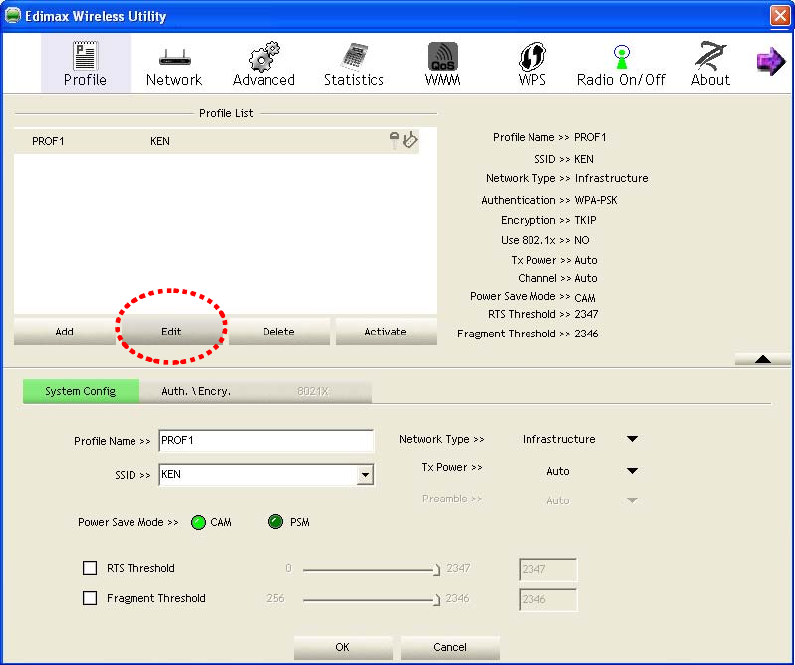The height and width of the screenshot is (665, 795).
Task: Switch to the System Config tab
Action: click(81, 391)
